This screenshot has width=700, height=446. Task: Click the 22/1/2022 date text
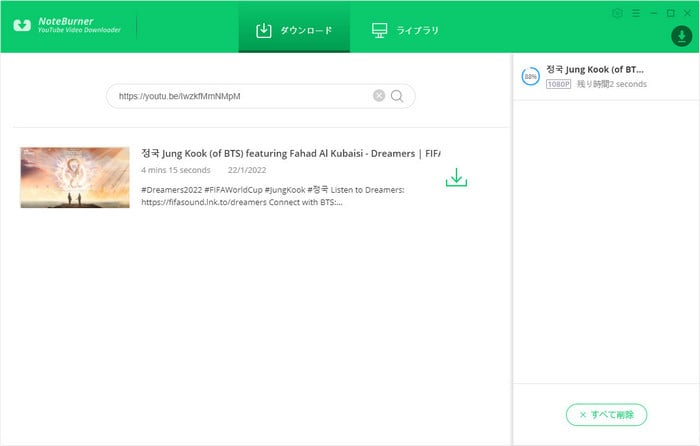247,170
